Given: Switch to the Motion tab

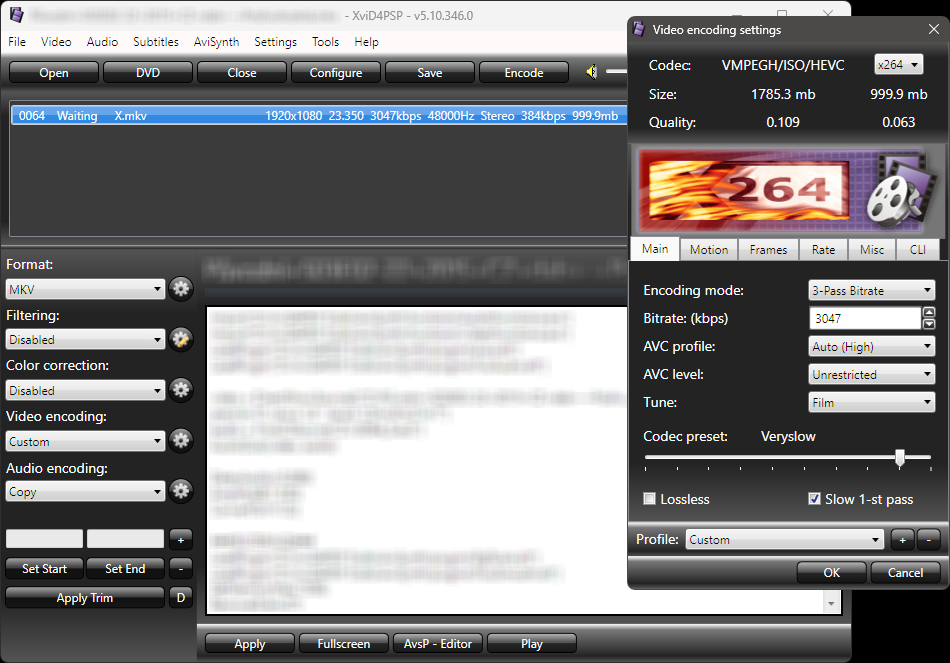Looking at the screenshot, I should pos(709,250).
